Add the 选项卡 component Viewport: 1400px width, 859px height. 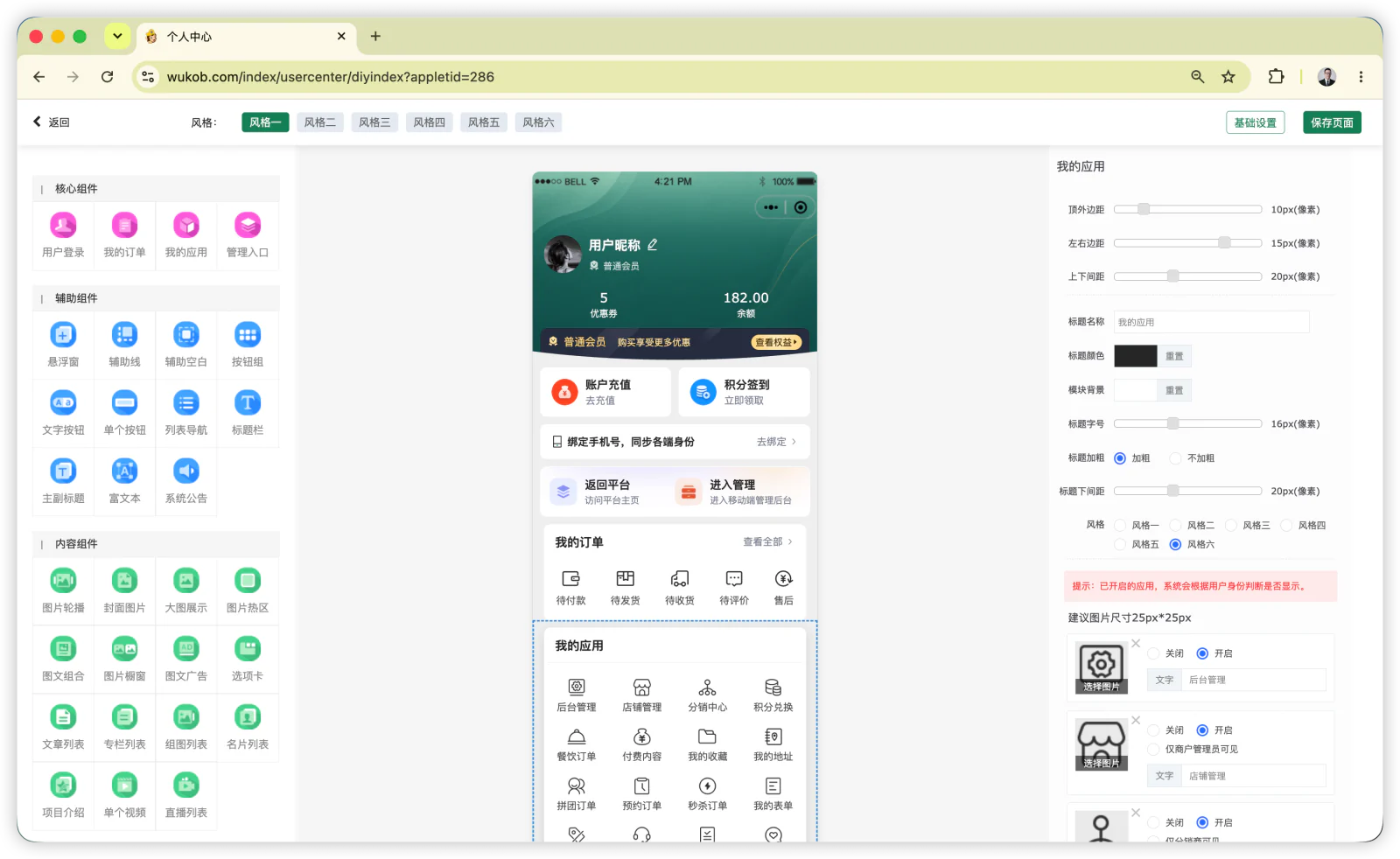pyautogui.click(x=248, y=659)
